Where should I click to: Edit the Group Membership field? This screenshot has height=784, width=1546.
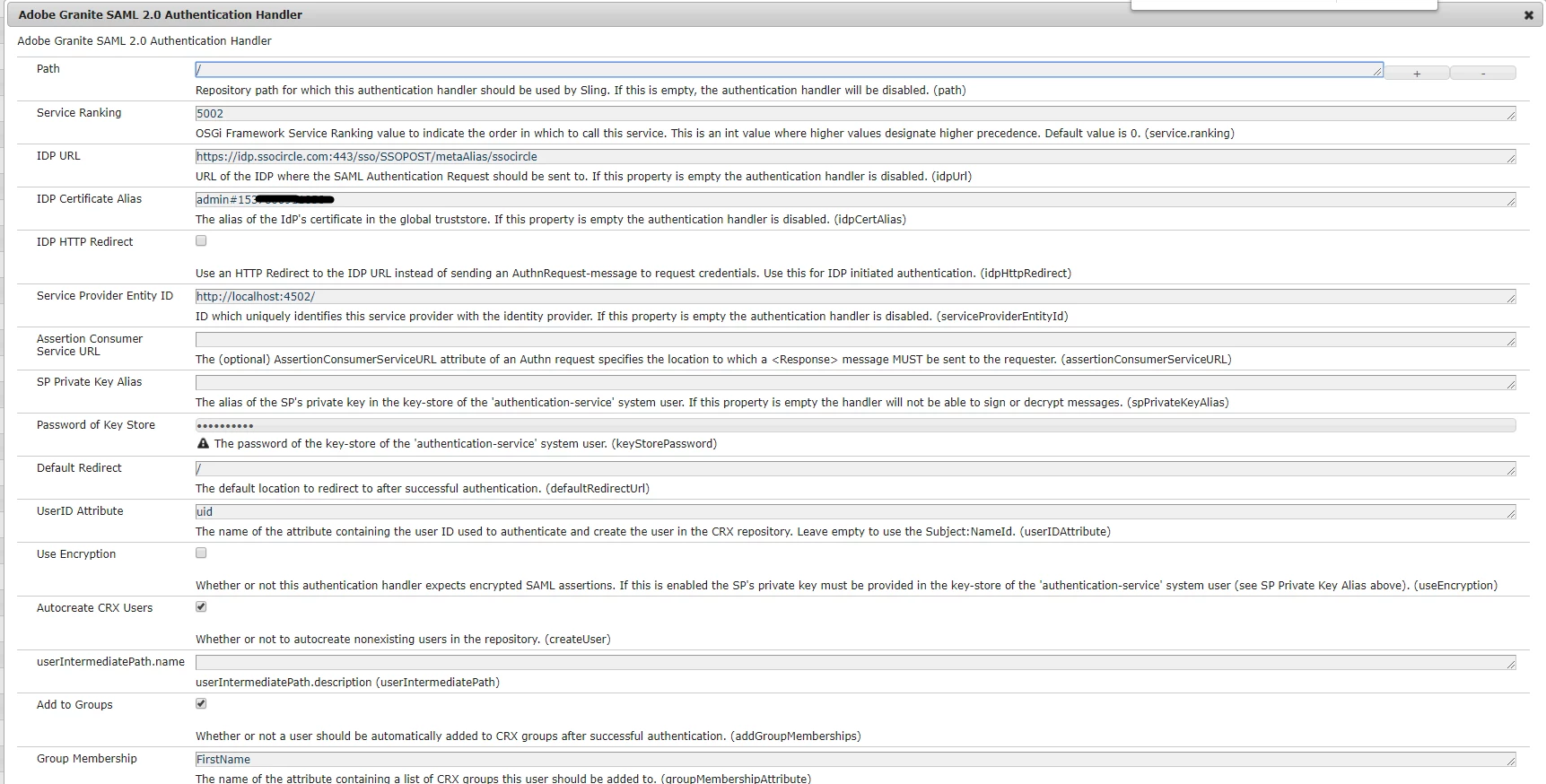tap(856, 760)
